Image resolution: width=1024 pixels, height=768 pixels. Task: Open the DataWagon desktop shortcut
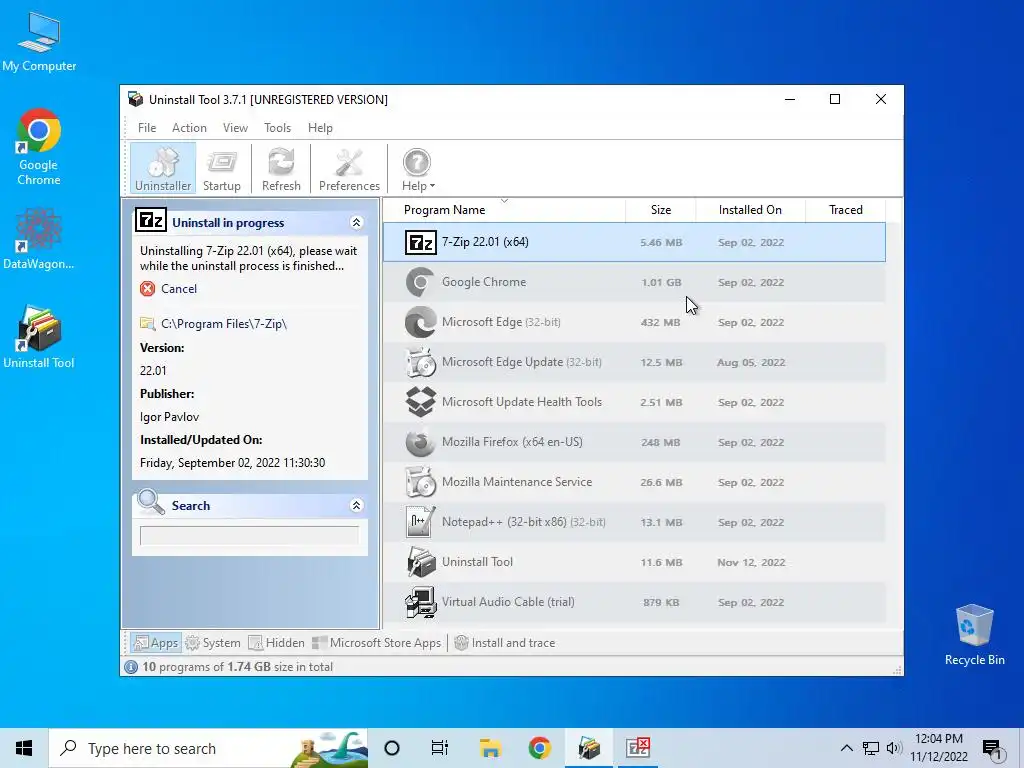(39, 240)
